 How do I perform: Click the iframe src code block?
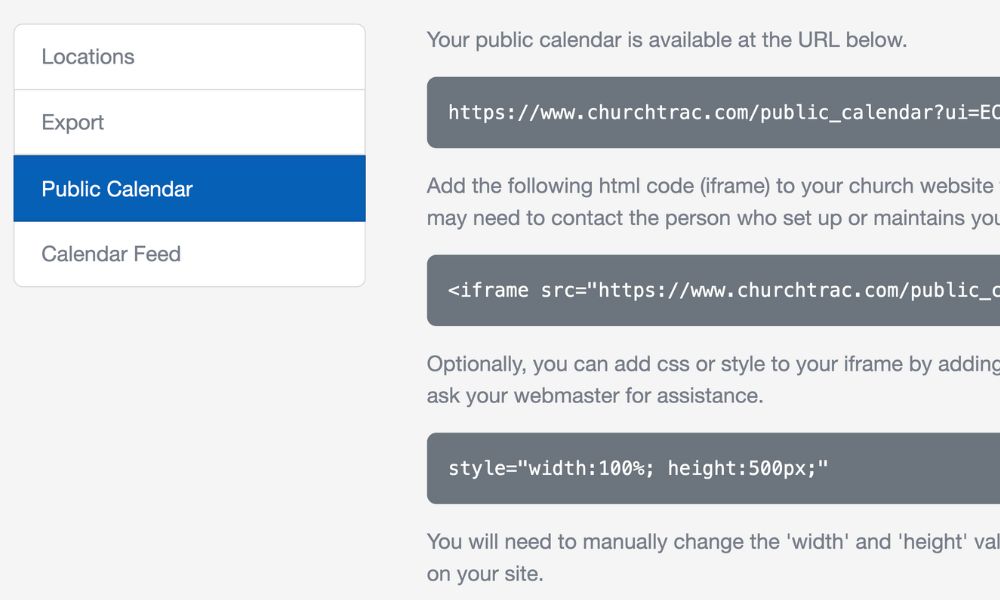pyautogui.click(x=712, y=290)
